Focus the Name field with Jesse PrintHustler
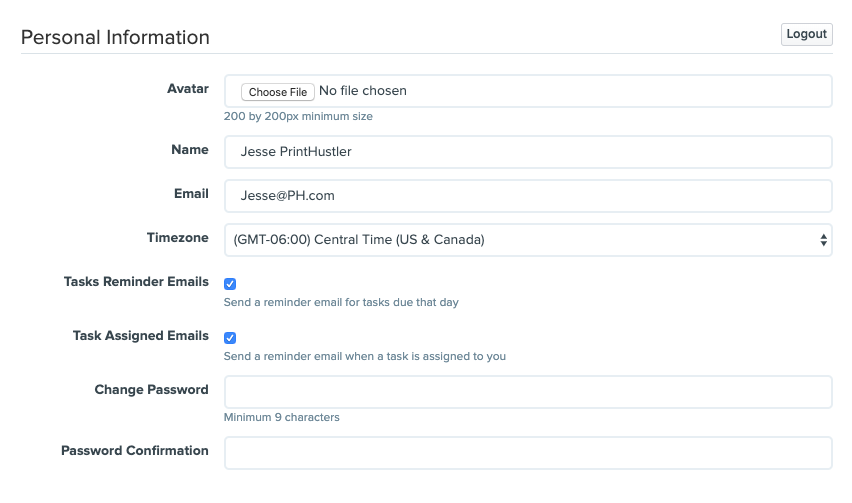 [x=528, y=152]
